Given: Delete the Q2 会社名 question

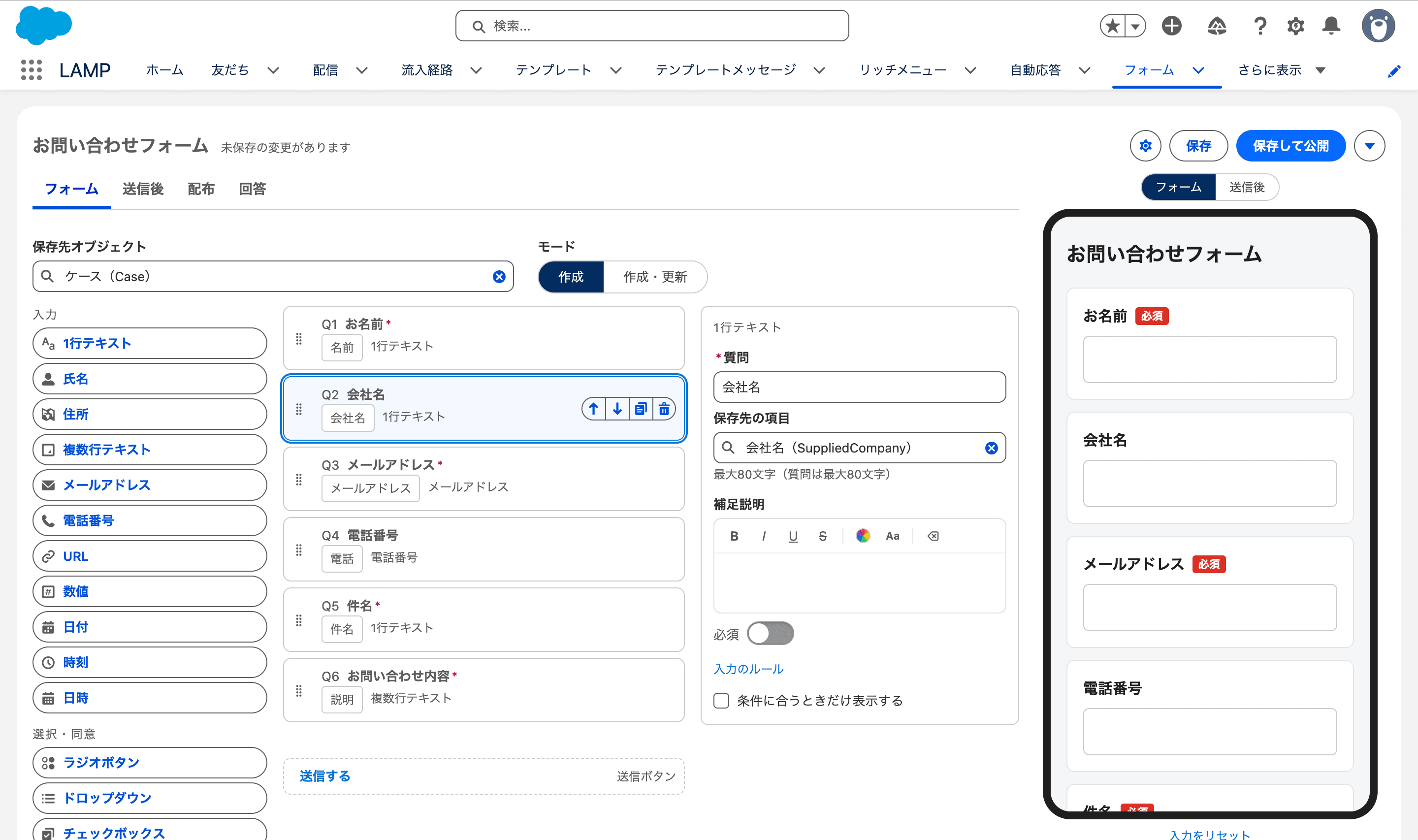Looking at the screenshot, I should click(x=664, y=409).
